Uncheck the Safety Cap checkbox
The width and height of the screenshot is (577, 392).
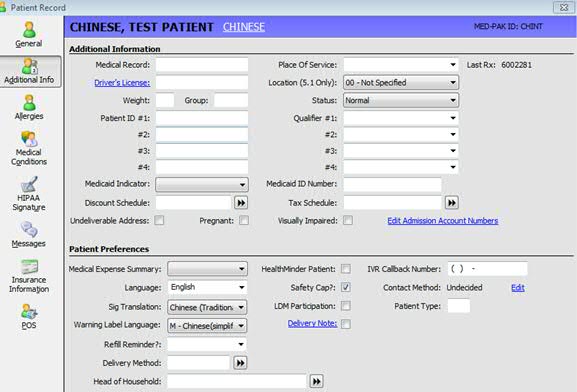click(x=346, y=287)
